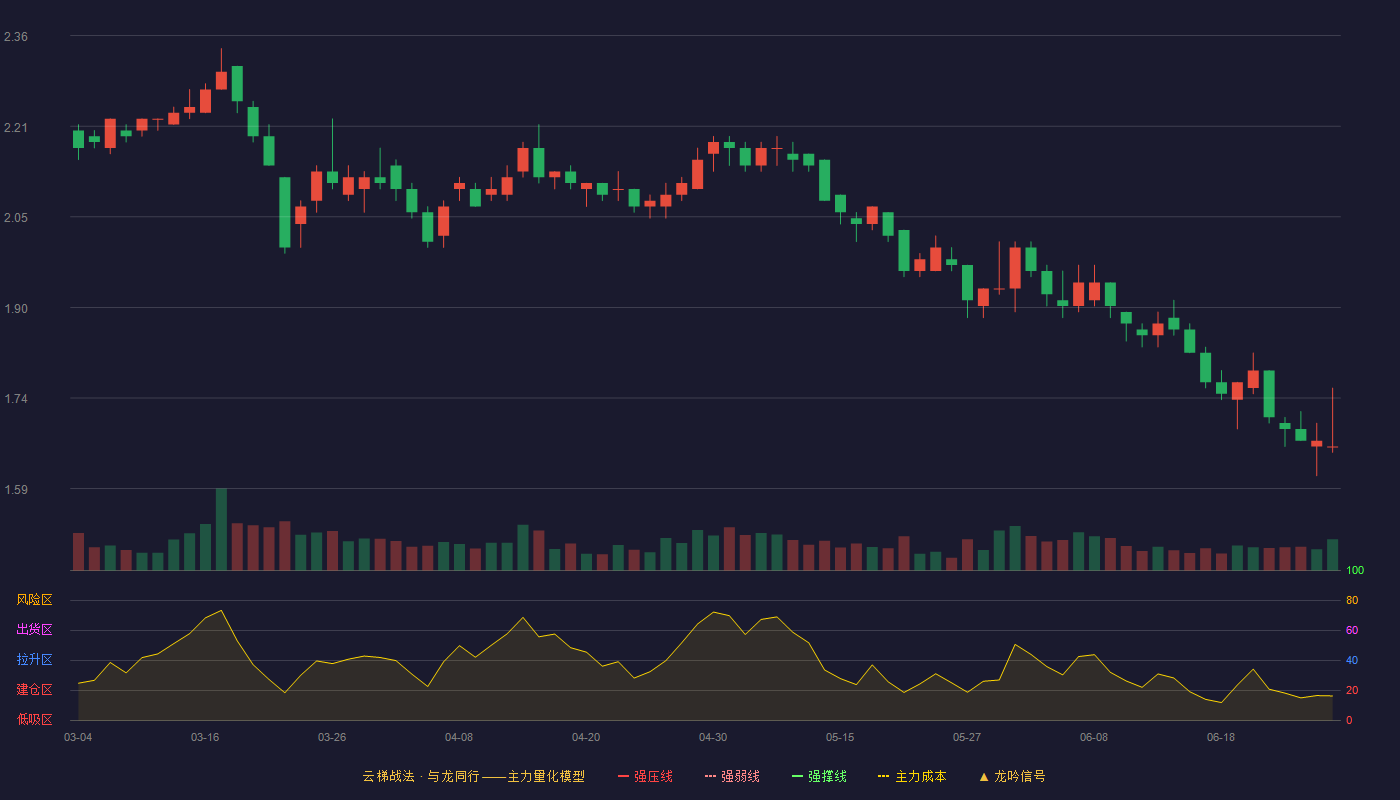This screenshot has width=1400, height=800.
Task: Click the 100 value on indicator axis
Action: (x=1355, y=570)
